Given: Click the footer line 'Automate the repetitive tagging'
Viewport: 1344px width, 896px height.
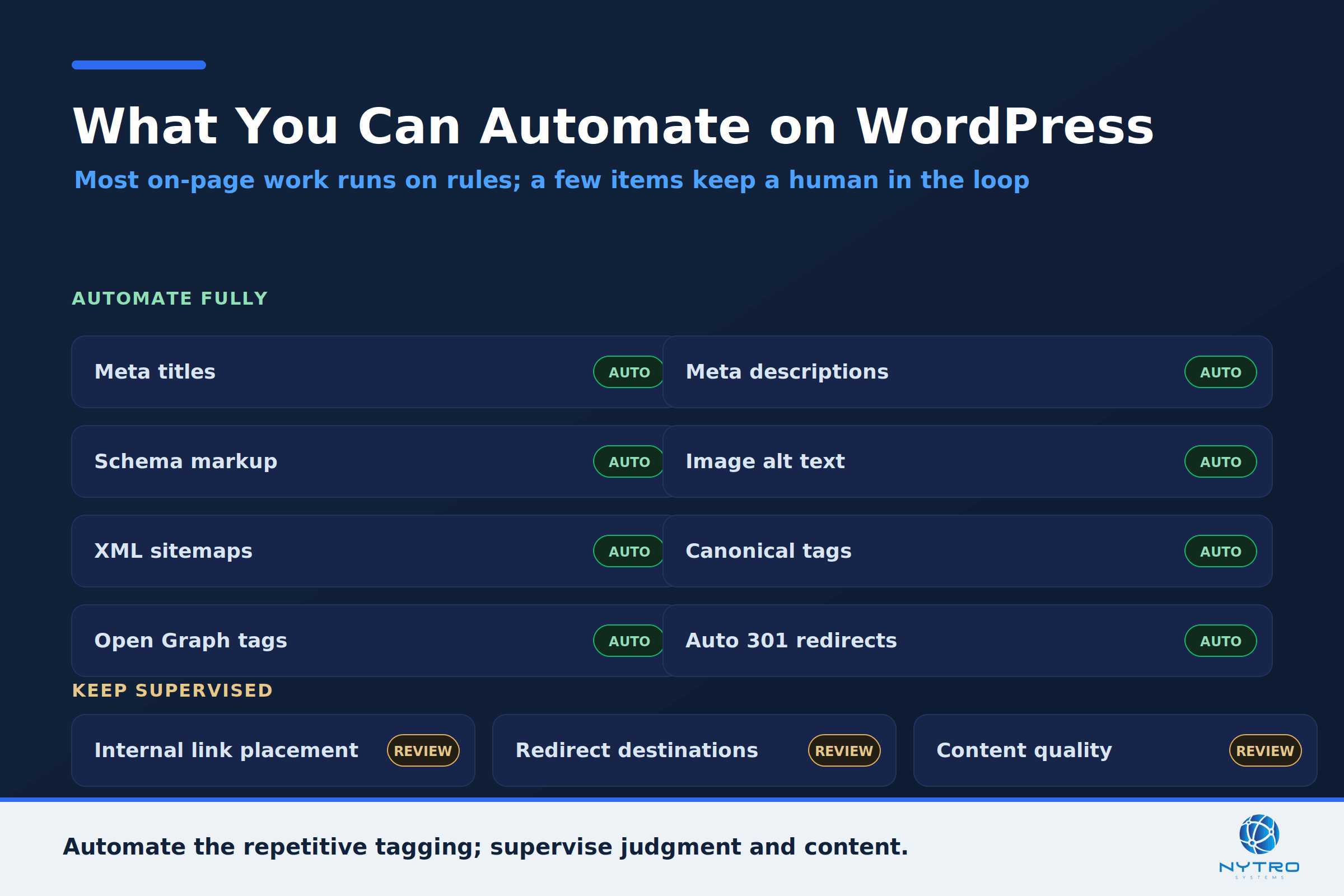Looking at the screenshot, I should [485, 847].
